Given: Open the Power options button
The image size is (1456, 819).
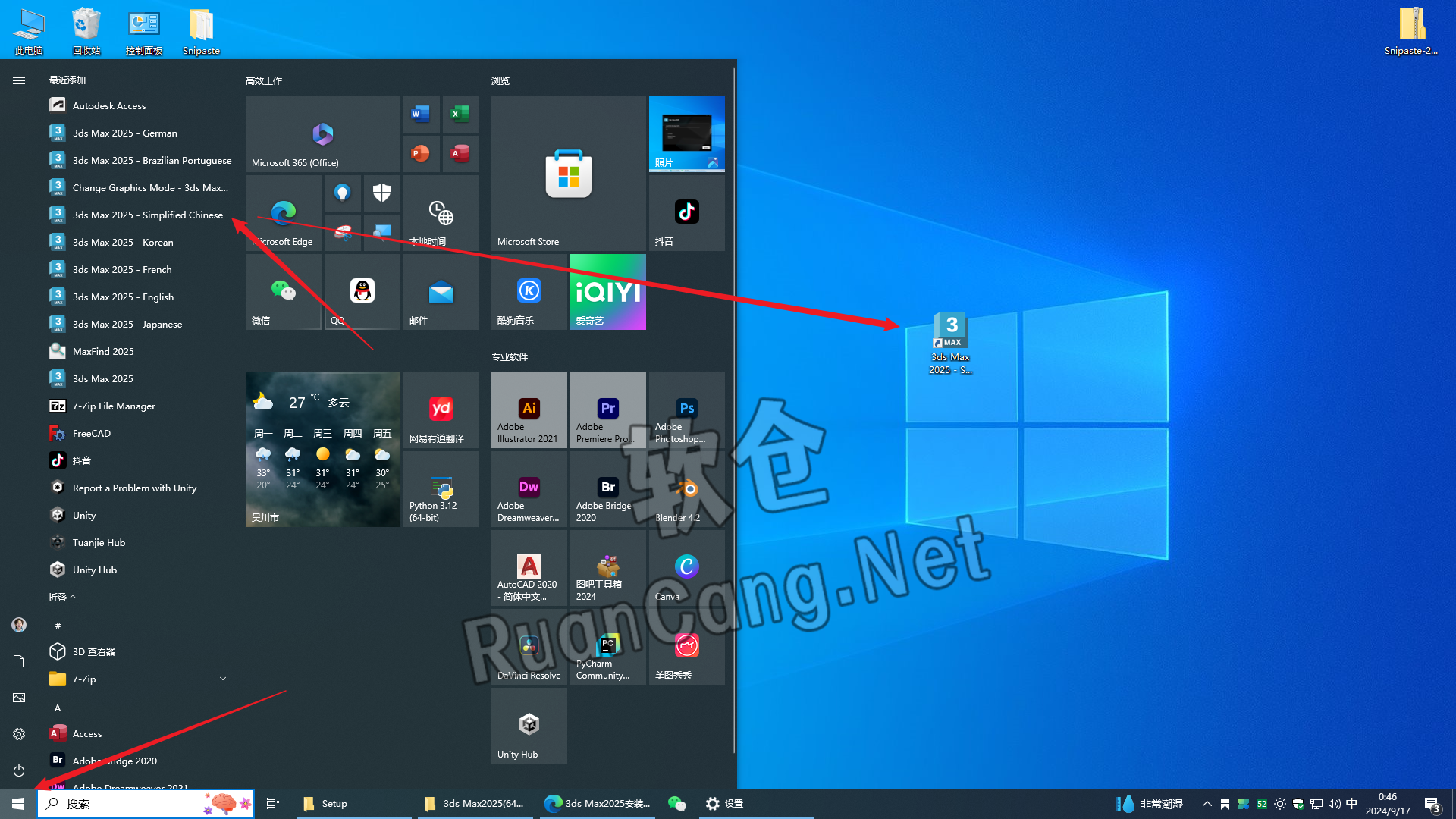Looking at the screenshot, I should tap(19, 770).
